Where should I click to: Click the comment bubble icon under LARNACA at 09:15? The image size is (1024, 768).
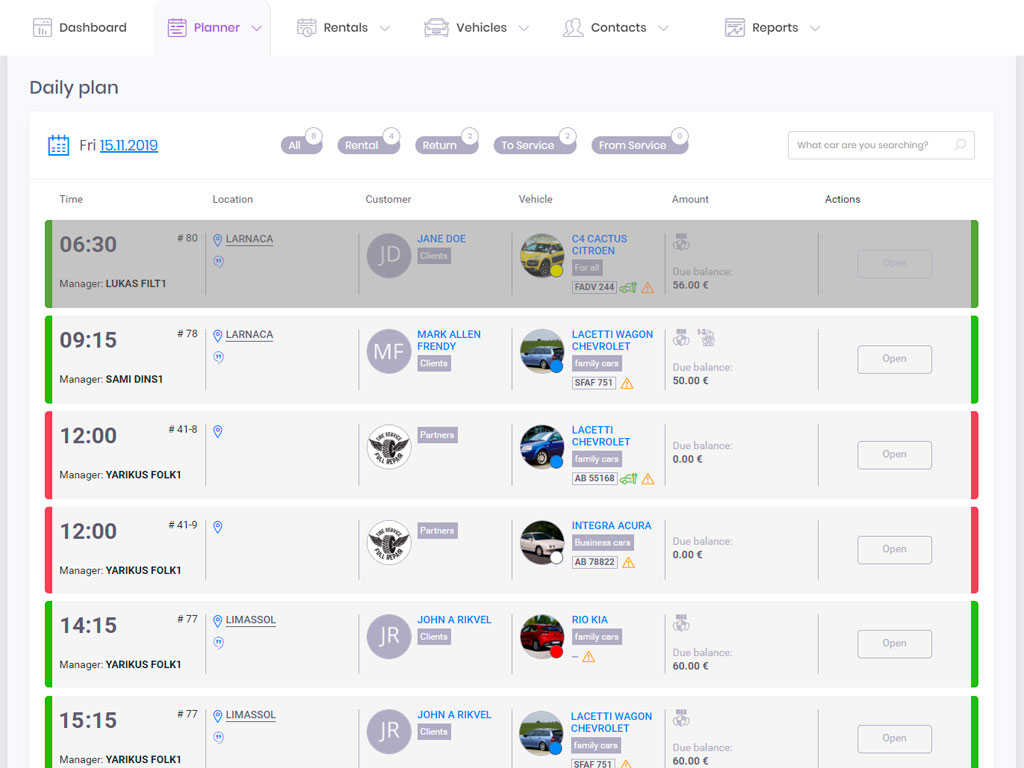tap(219, 357)
